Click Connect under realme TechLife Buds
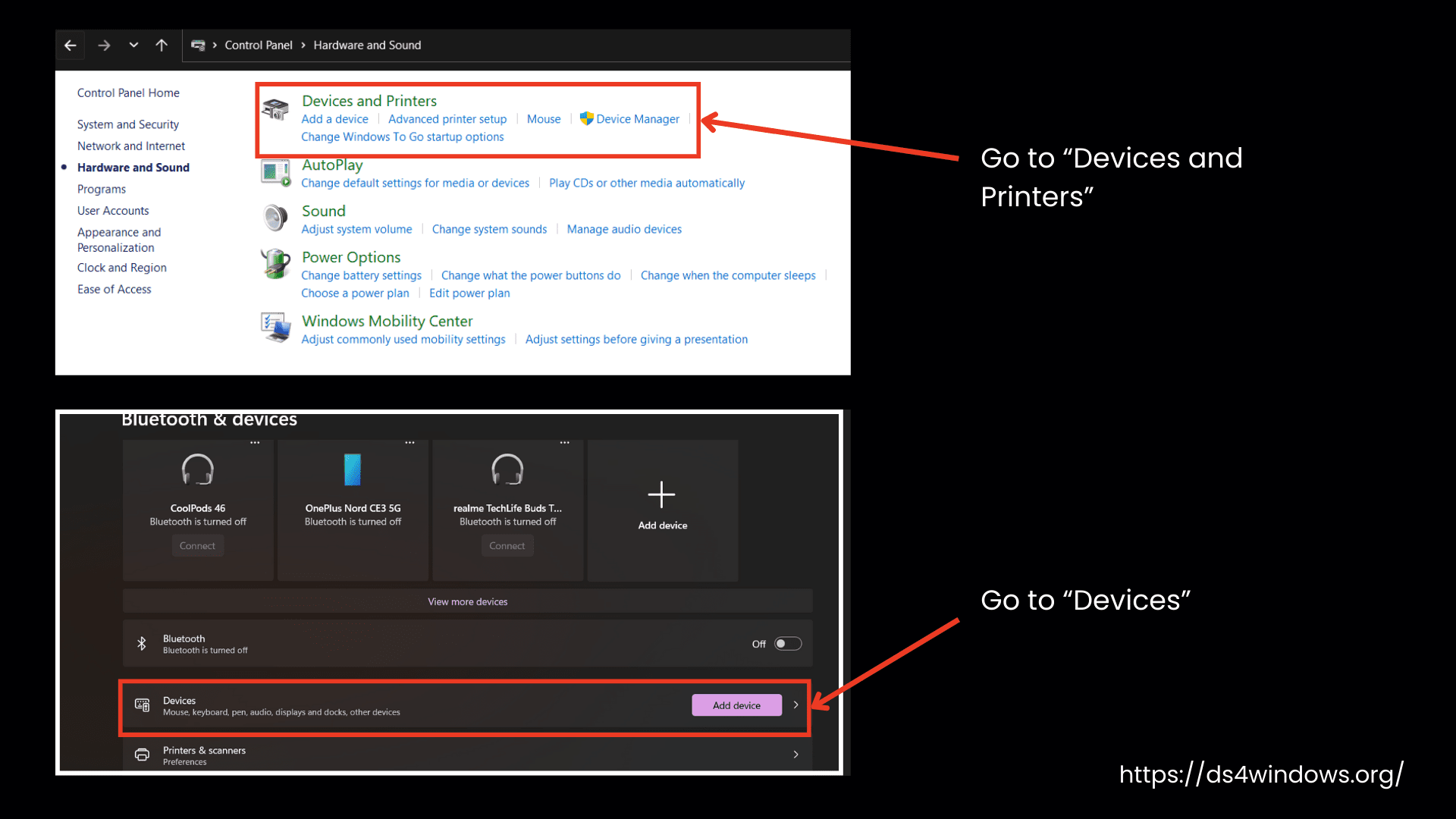 click(507, 546)
